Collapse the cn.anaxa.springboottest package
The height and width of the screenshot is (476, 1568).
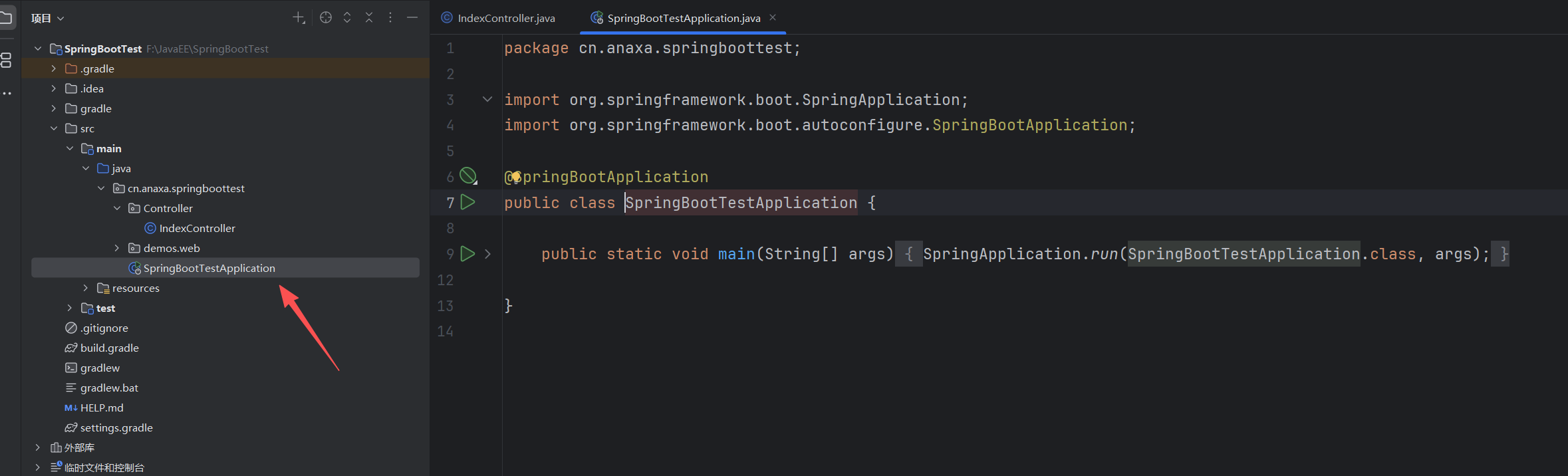102,188
